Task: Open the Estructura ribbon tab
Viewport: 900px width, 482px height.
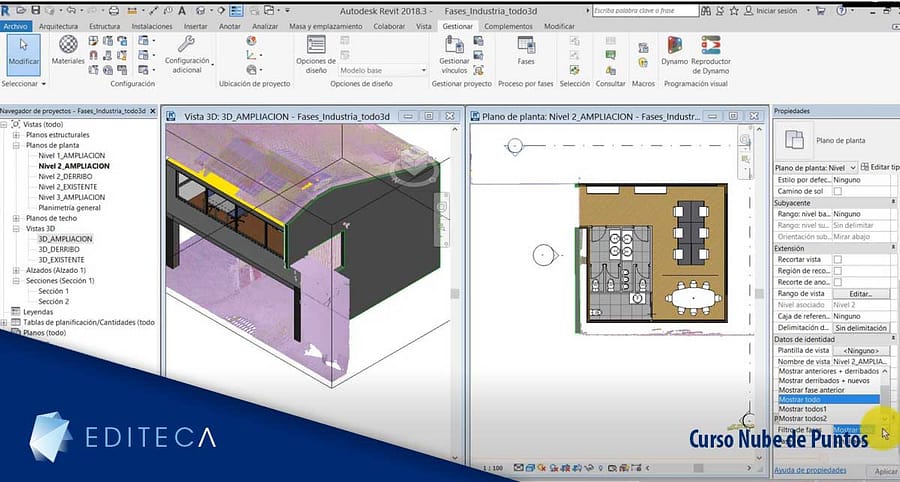Action: (x=104, y=26)
